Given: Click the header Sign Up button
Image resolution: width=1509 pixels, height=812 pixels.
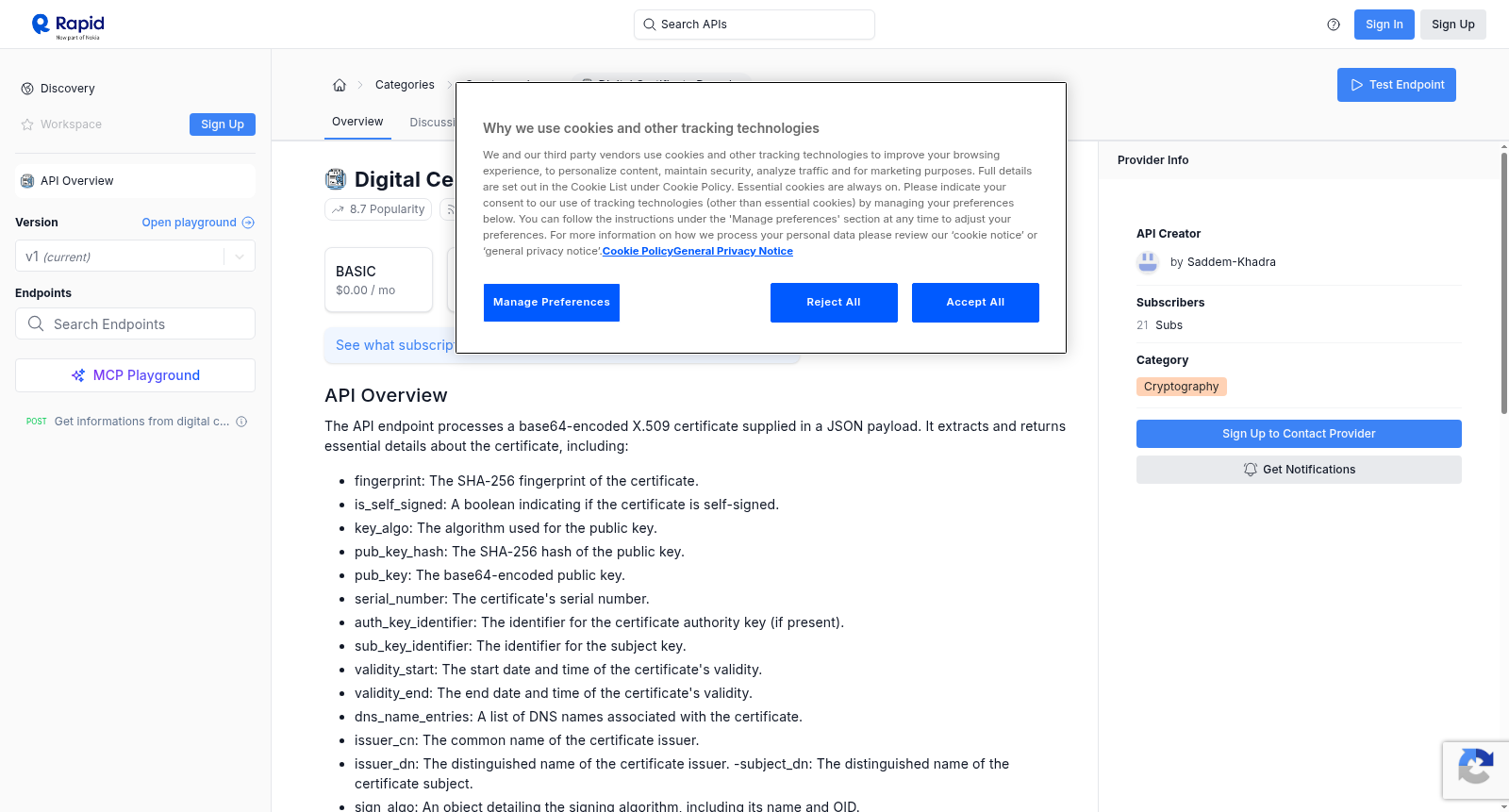Looking at the screenshot, I should click(1452, 25).
